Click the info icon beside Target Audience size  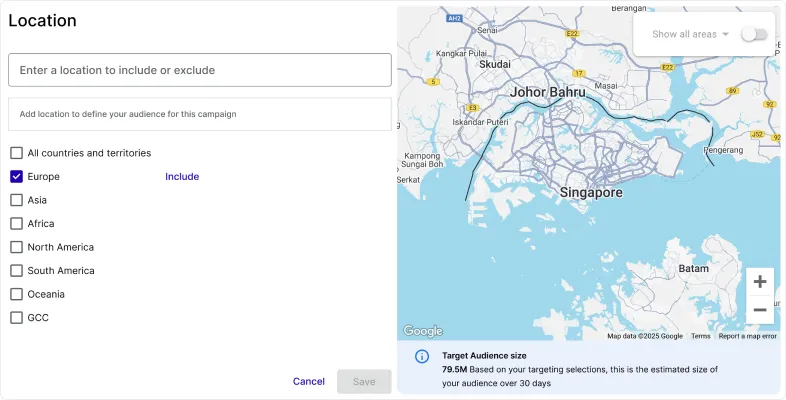click(x=422, y=356)
